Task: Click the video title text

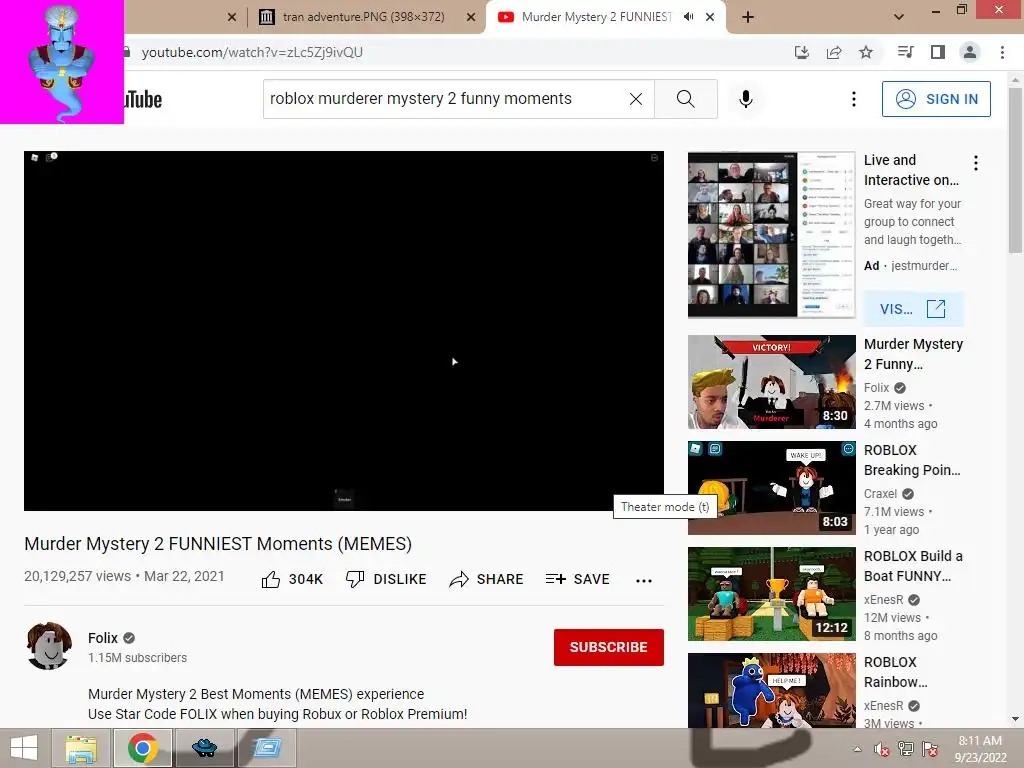Action: [218, 544]
